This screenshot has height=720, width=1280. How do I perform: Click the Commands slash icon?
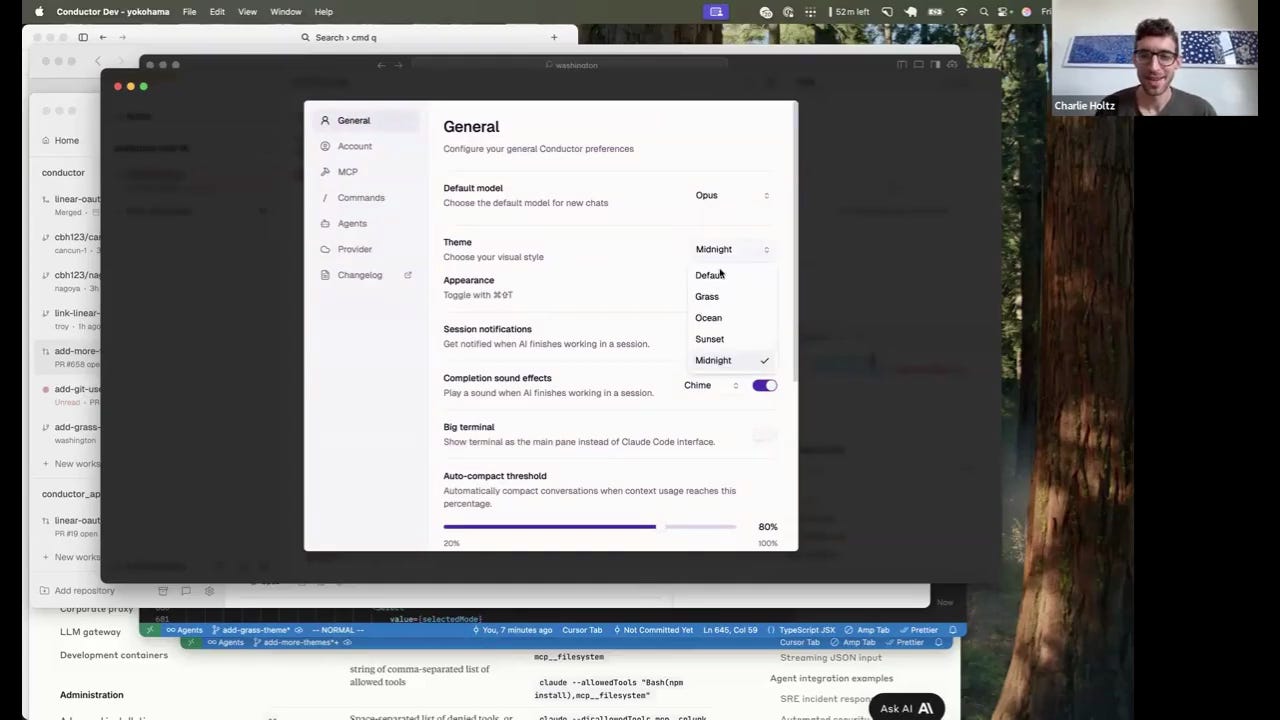(x=325, y=198)
